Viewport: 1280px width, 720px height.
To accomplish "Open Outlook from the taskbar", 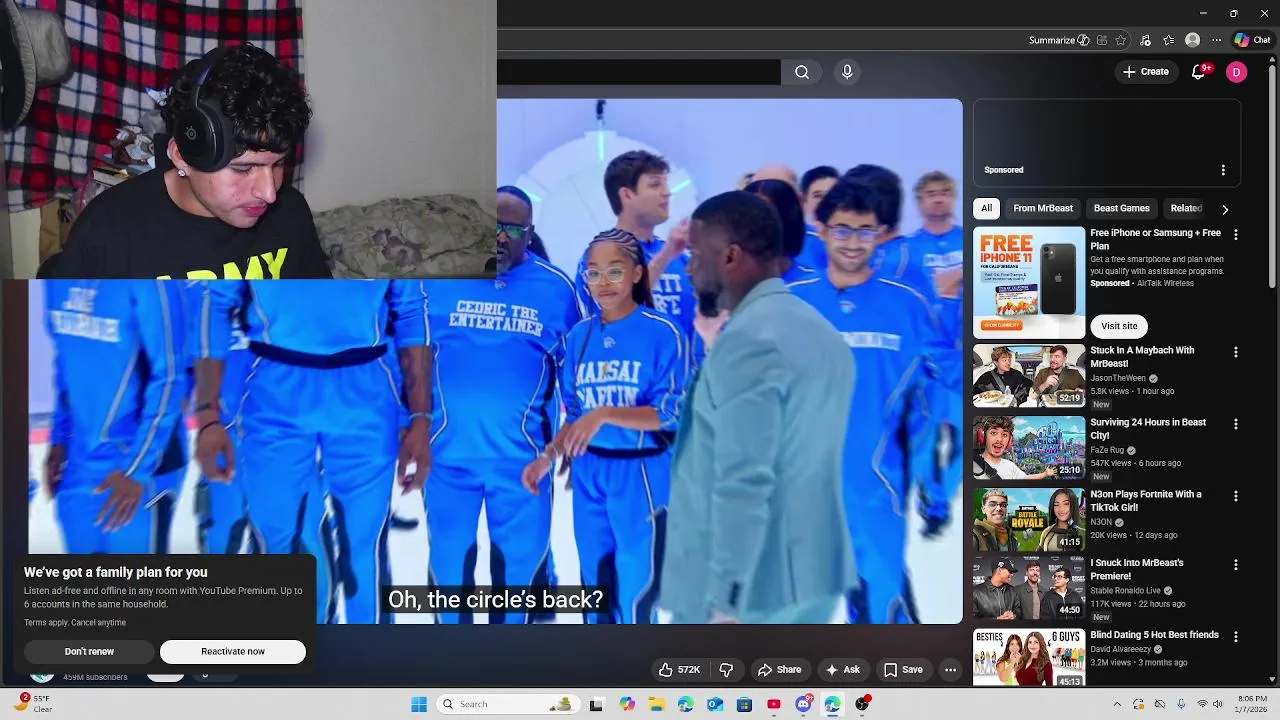I will 715,704.
